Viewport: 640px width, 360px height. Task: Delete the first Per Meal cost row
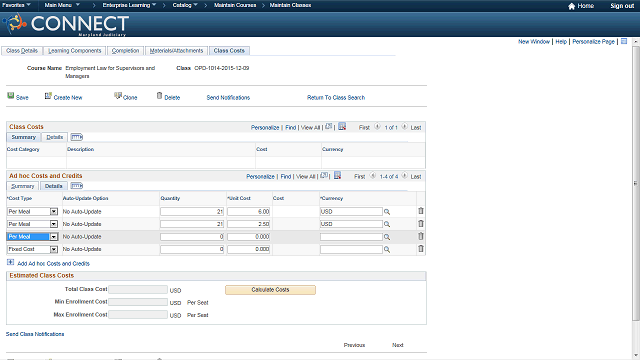420,211
